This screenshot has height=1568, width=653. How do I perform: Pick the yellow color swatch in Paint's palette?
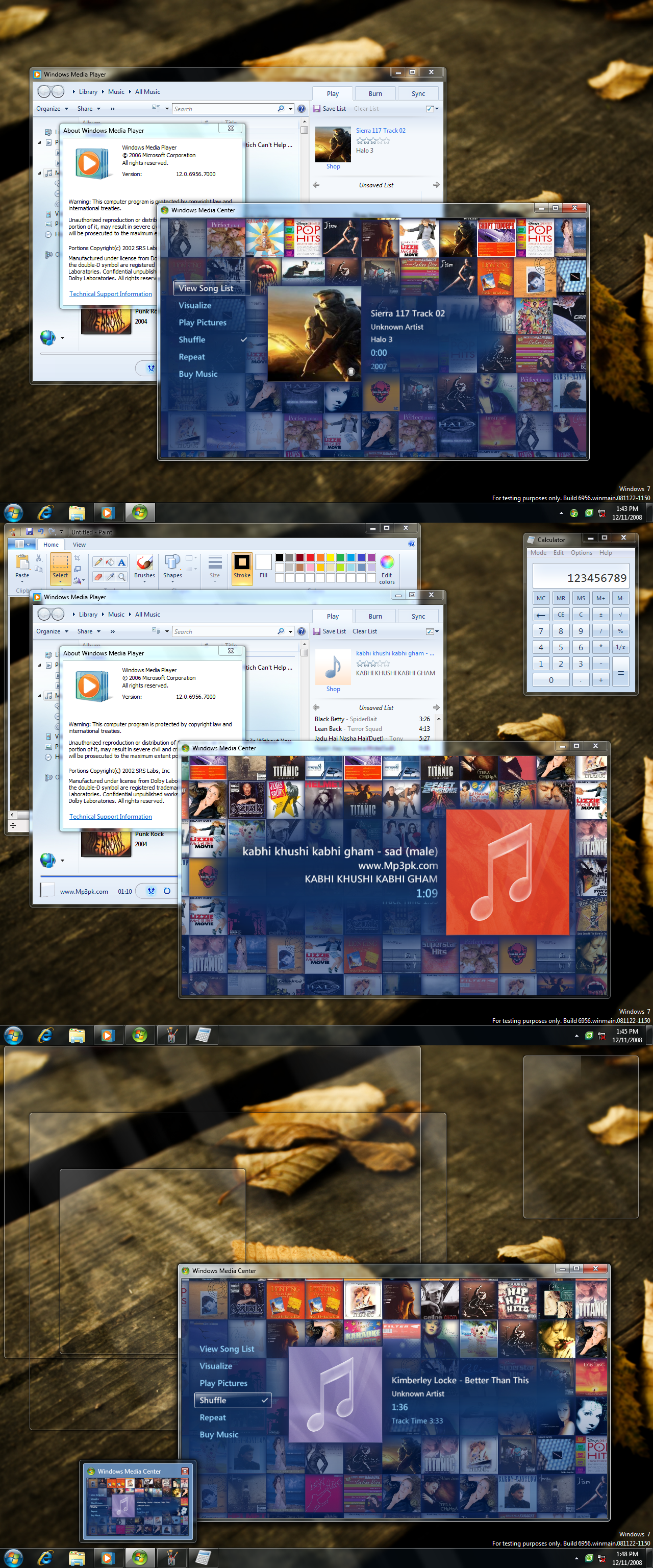[331, 557]
